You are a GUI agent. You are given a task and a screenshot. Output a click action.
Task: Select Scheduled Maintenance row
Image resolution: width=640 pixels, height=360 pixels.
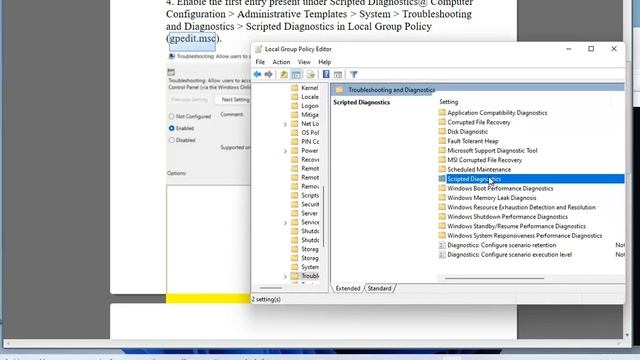point(479,169)
